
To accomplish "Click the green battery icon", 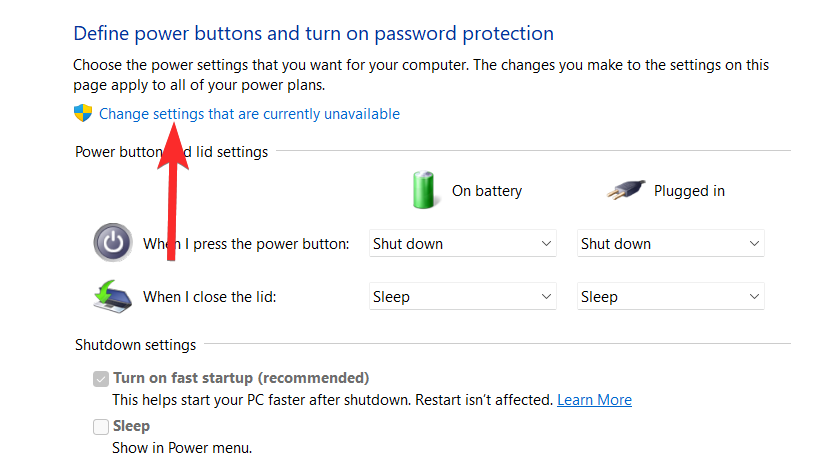I will [424, 190].
